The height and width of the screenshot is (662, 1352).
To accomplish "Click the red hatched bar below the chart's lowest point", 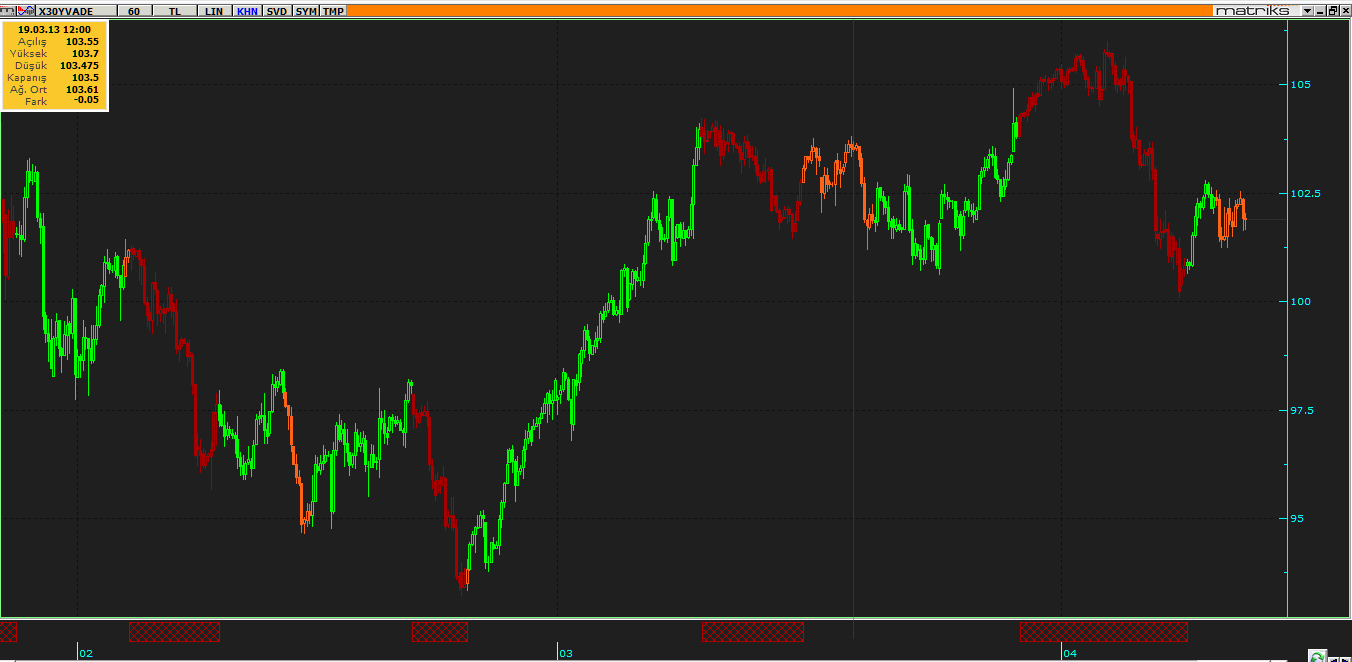I will coord(439,631).
